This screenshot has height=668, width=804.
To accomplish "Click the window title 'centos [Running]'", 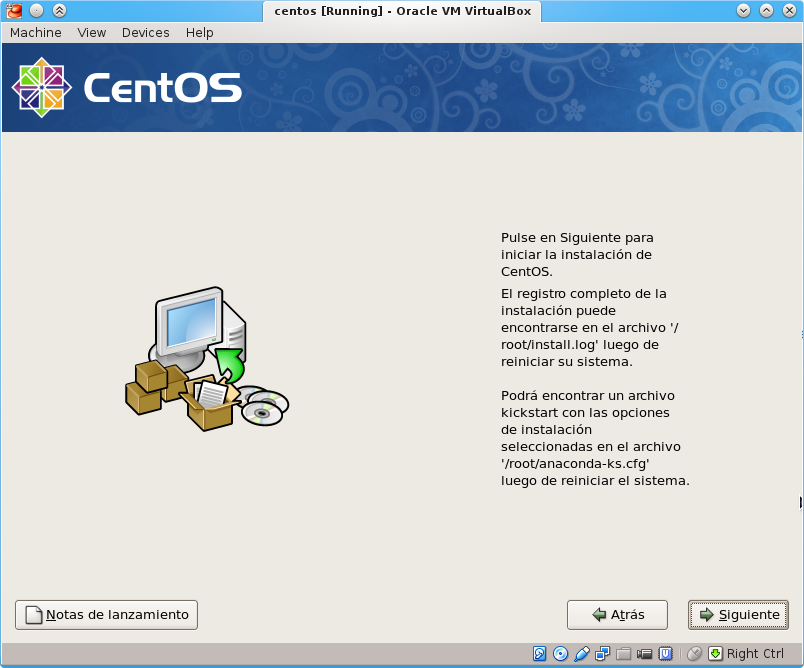I will pyautogui.click(x=329, y=11).
